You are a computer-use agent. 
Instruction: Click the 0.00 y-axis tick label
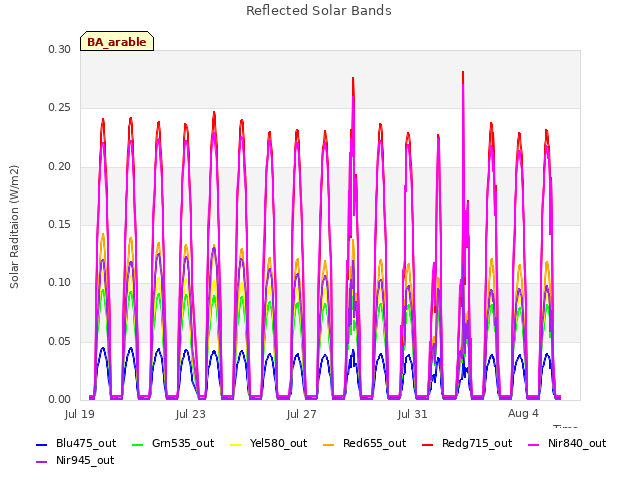(60, 399)
